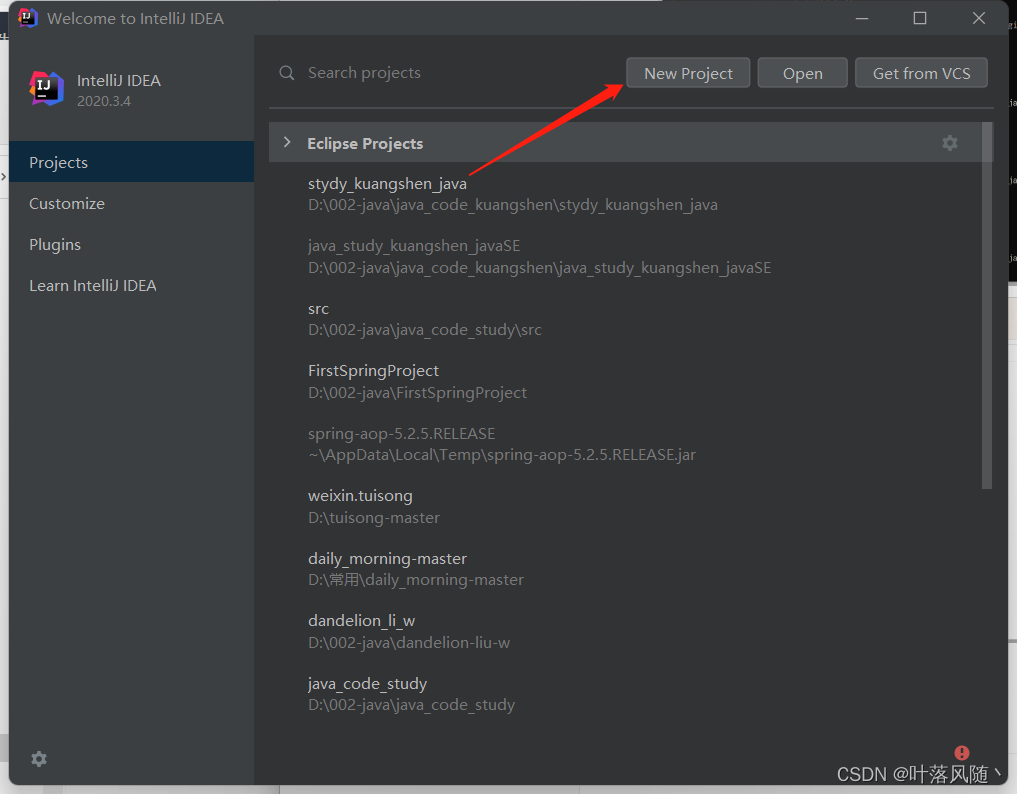Click path D:\002-java\java_code_study\src
Screen dimensions: 1017x794
(424, 330)
